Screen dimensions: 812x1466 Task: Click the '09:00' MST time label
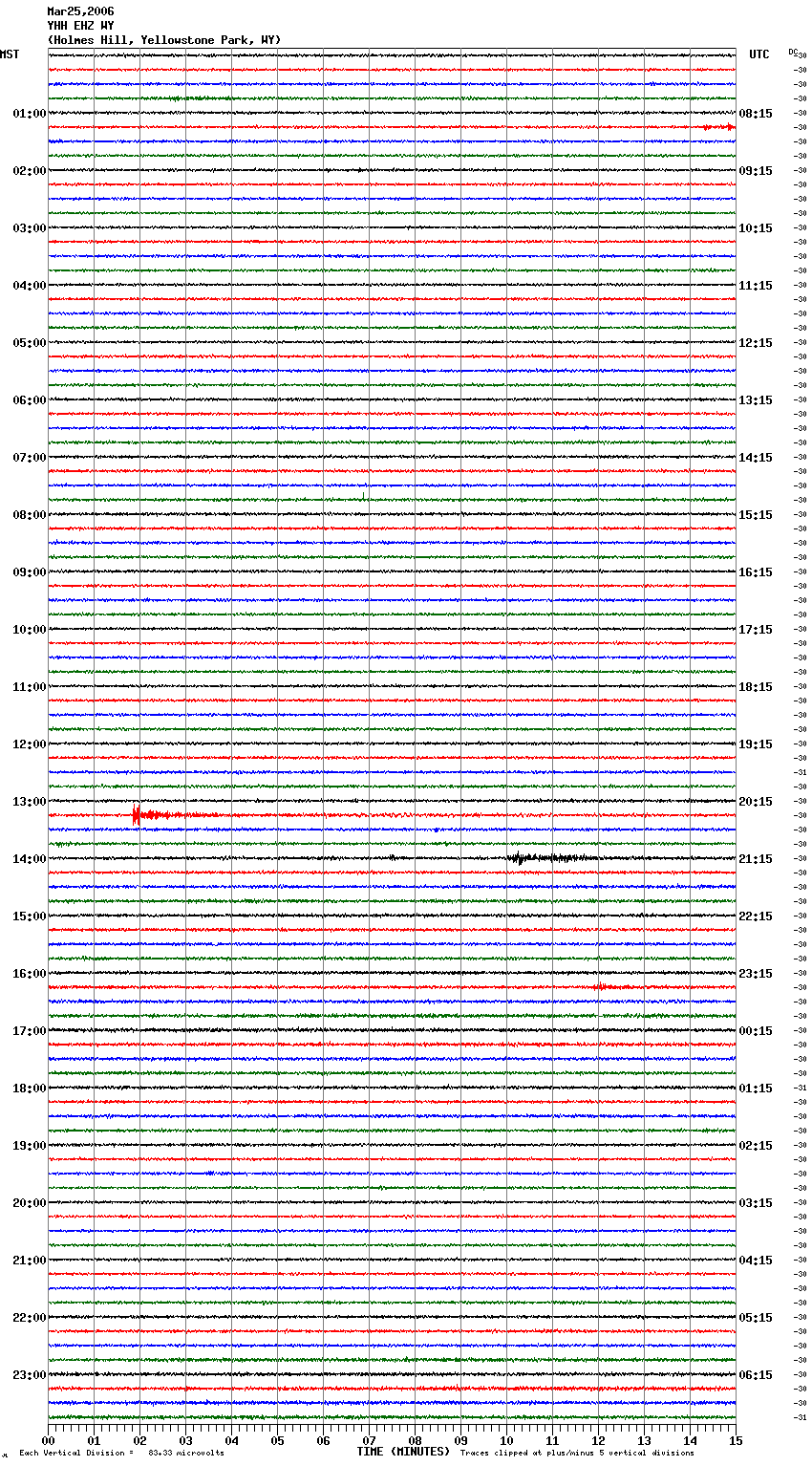(30, 572)
